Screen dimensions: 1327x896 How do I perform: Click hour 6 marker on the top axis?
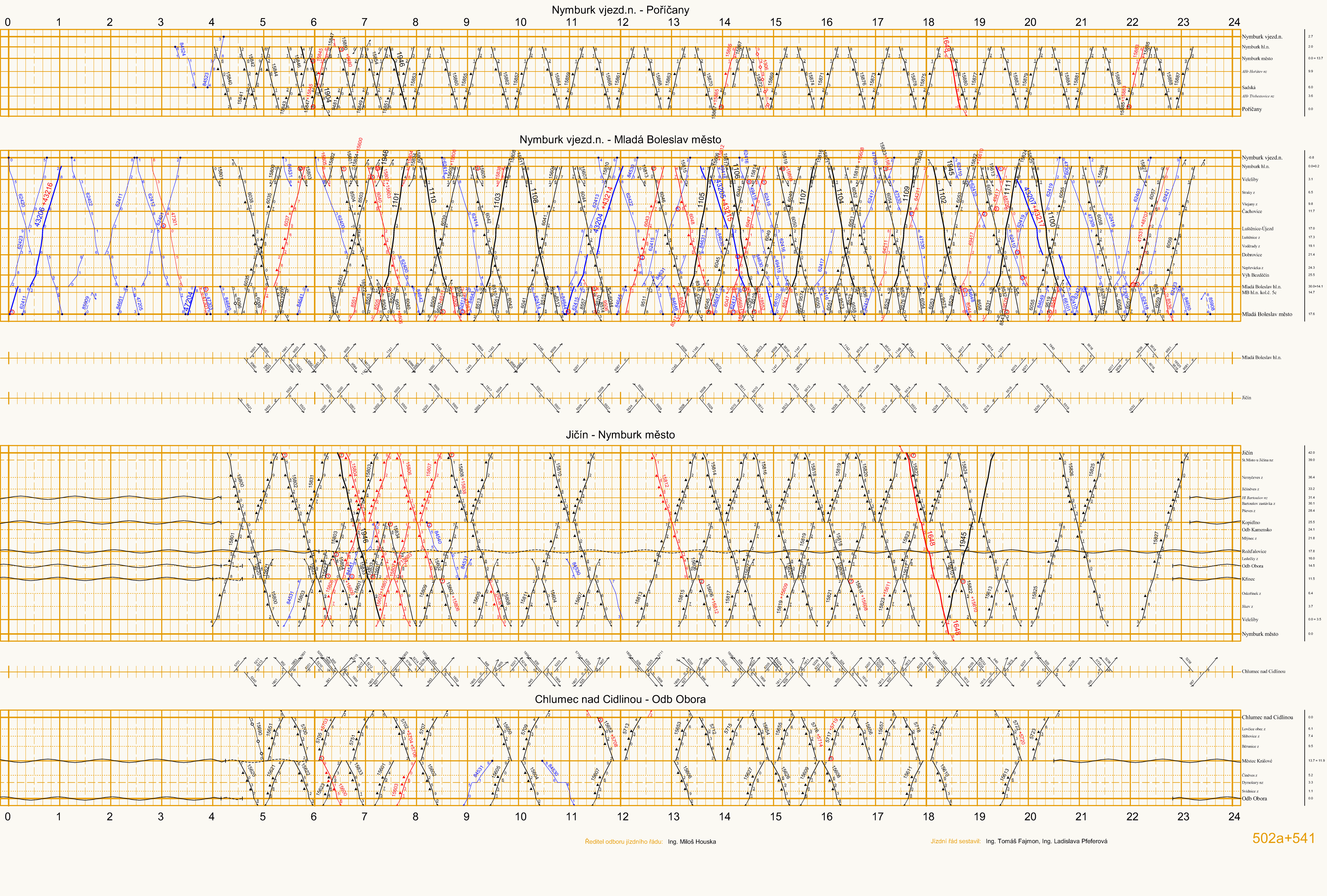click(x=314, y=22)
